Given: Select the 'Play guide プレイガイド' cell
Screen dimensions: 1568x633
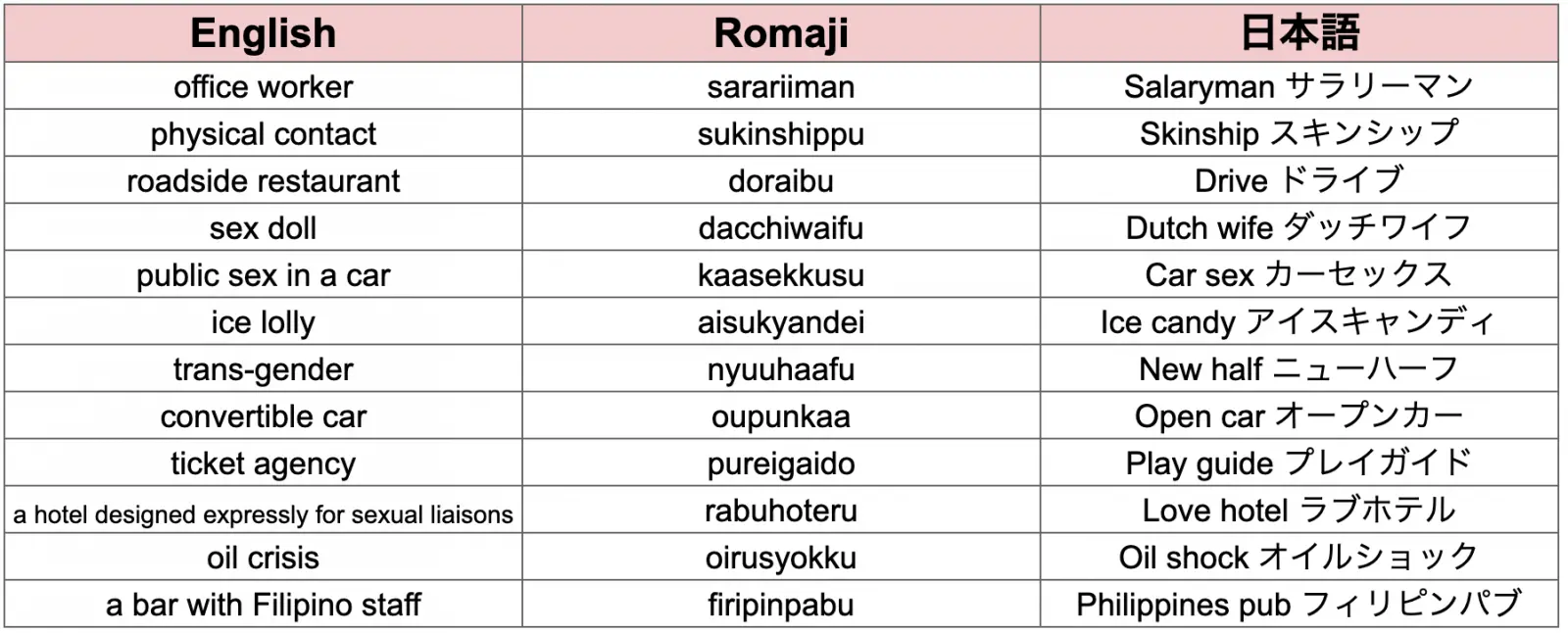Looking at the screenshot, I should click(1298, 463).
